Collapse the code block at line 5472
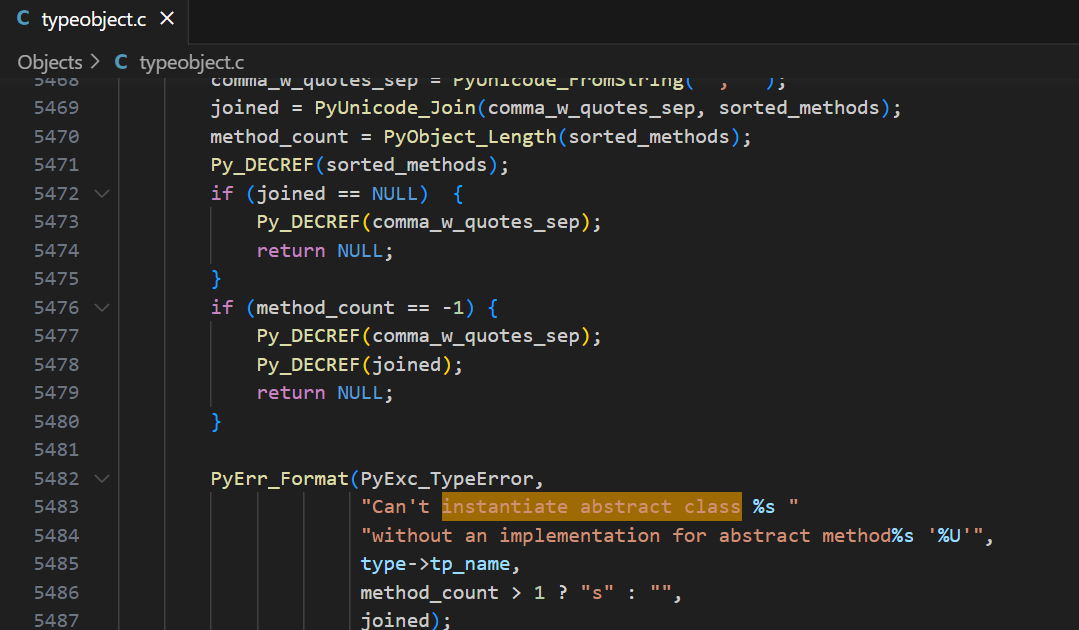 (101, 193)
